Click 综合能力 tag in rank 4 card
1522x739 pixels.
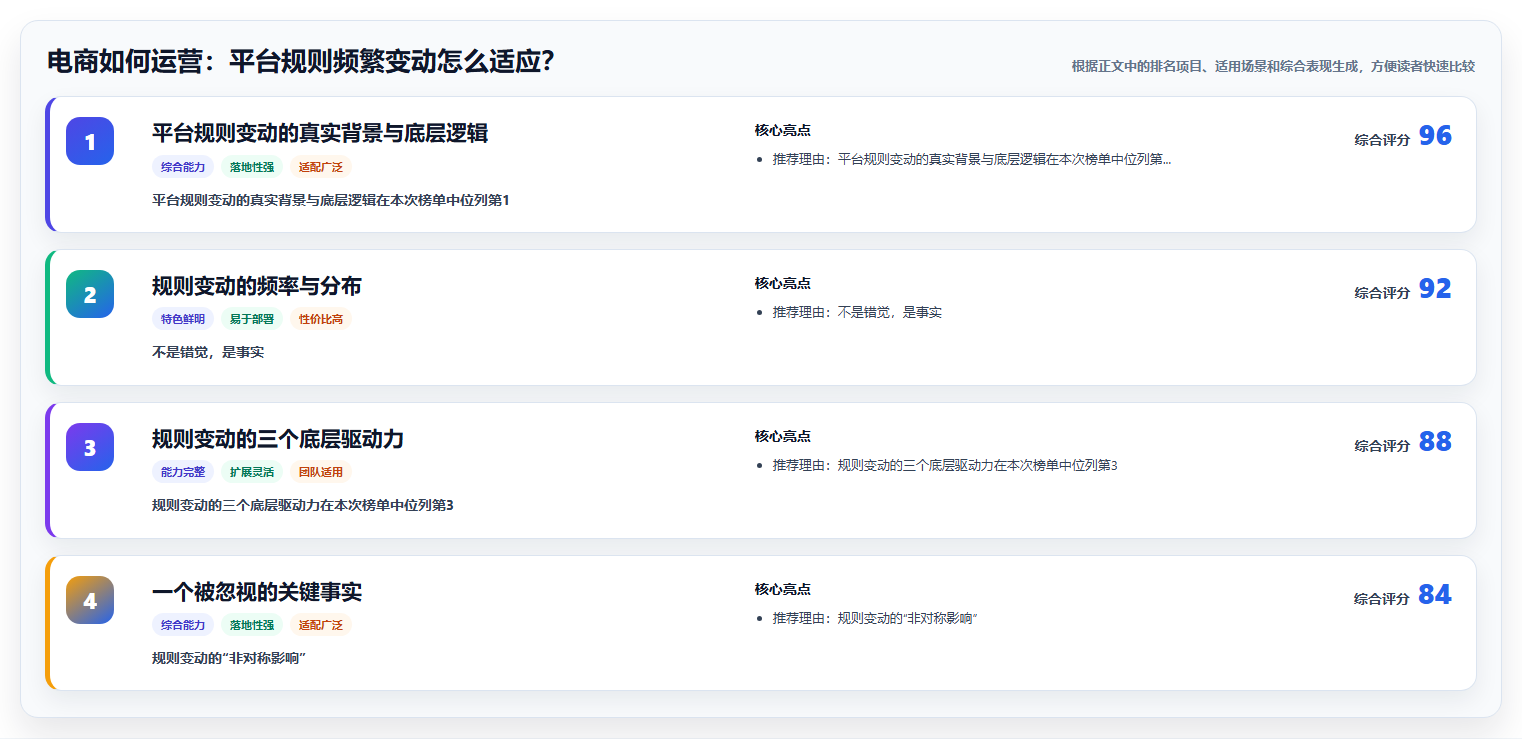(x=183, y=625)
